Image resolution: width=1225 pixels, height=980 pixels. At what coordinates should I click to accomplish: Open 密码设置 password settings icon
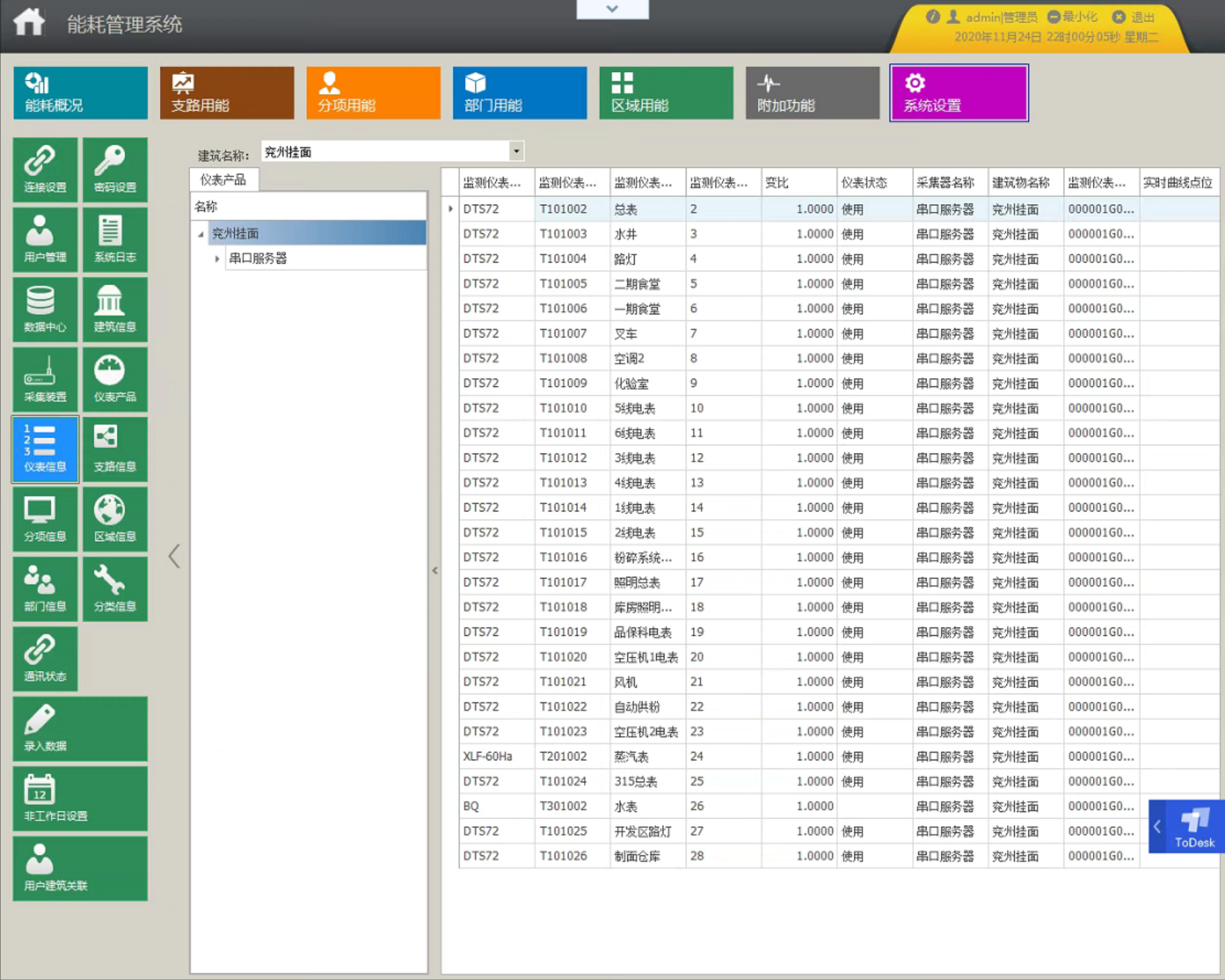coord(115,169)
